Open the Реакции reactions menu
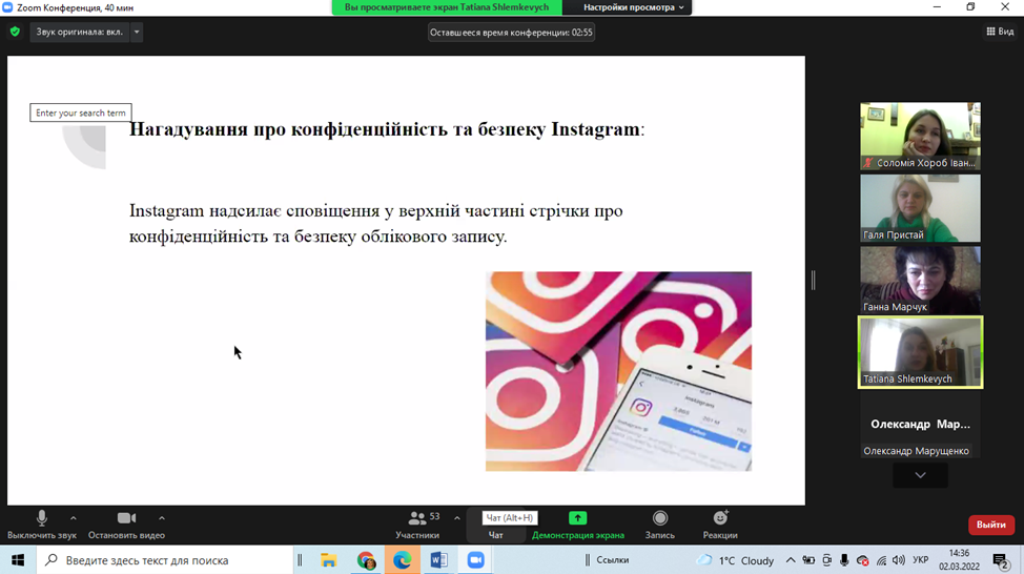 coord(720,525)
